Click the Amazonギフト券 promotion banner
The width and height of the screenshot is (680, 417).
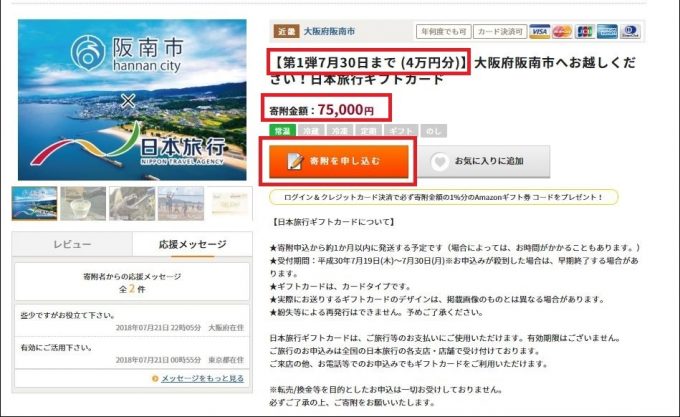444,197
